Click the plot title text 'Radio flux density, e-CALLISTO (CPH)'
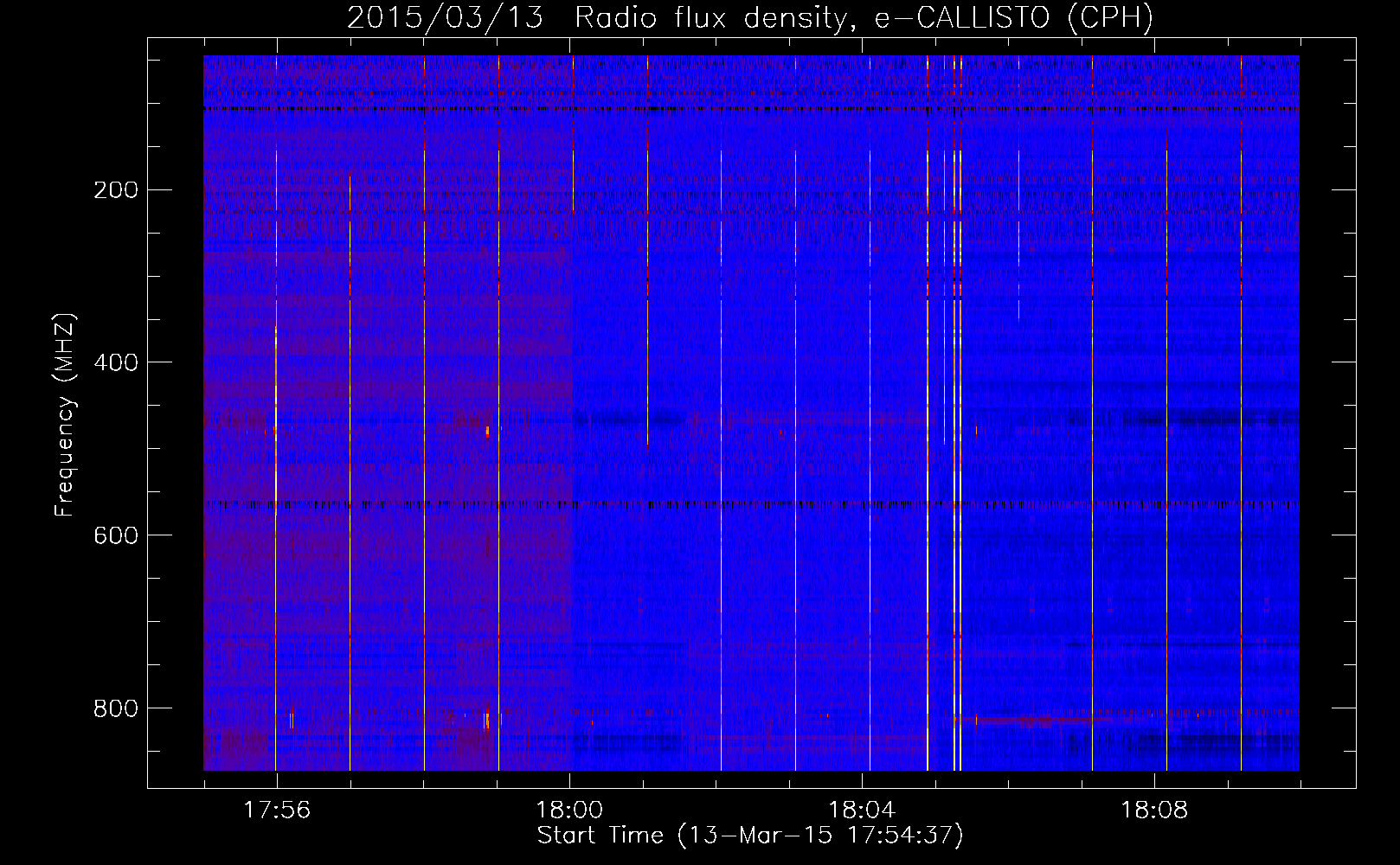The width and height of the screenshot is (1400, 865). point(864,18)
